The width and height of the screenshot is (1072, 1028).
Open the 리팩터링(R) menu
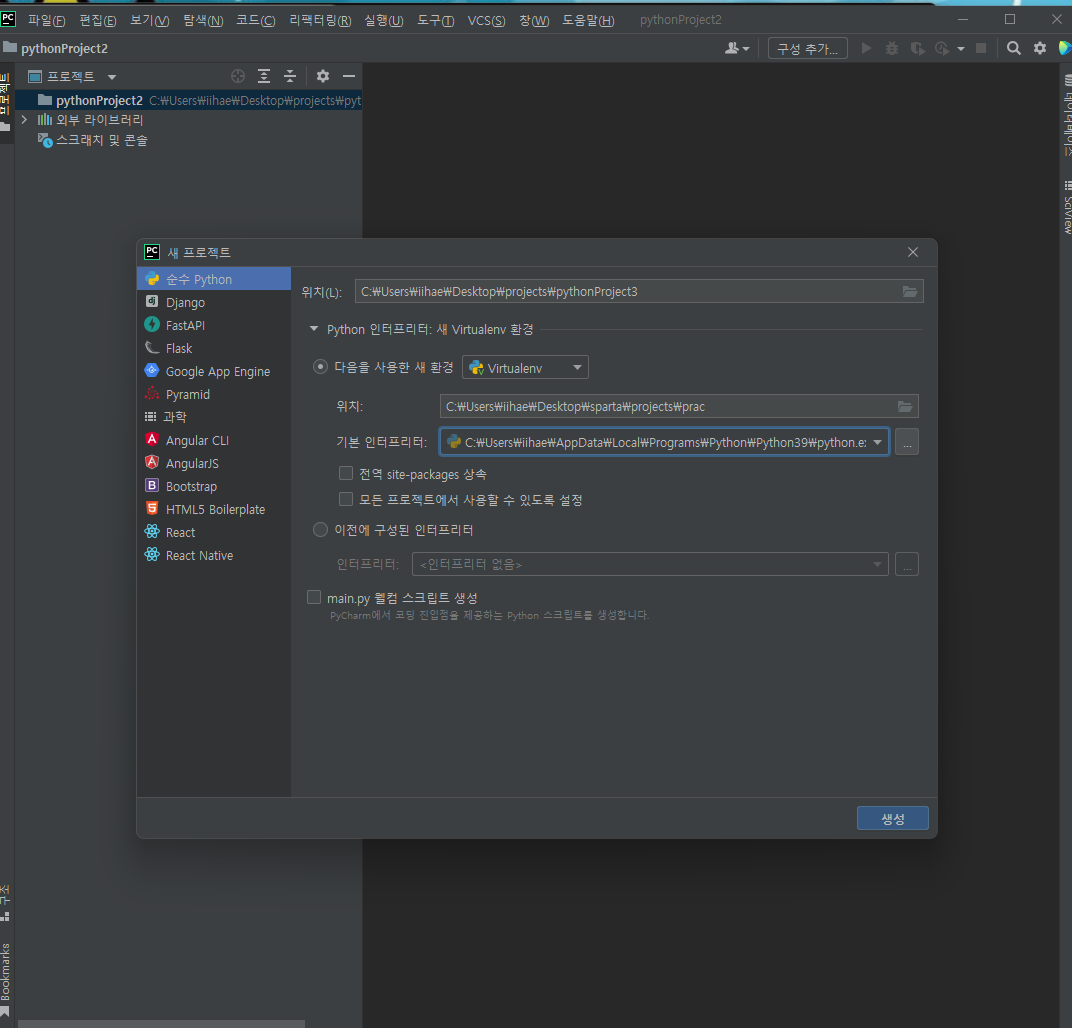coord(320,21)
